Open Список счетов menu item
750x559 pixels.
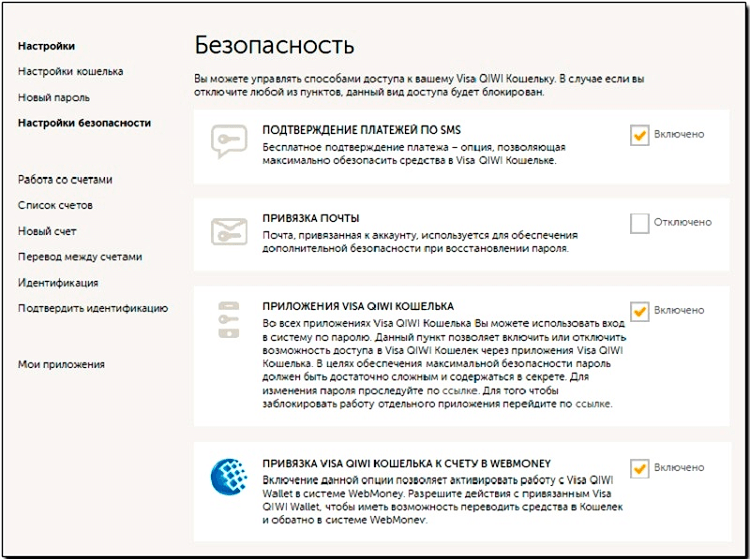(x=55, y=206)
